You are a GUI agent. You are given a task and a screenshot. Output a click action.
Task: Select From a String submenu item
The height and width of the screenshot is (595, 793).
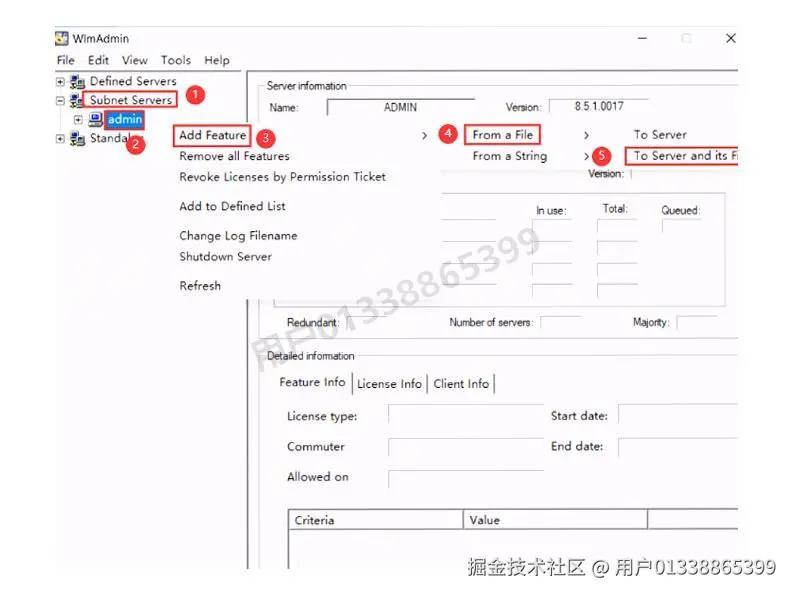(510, 156)
